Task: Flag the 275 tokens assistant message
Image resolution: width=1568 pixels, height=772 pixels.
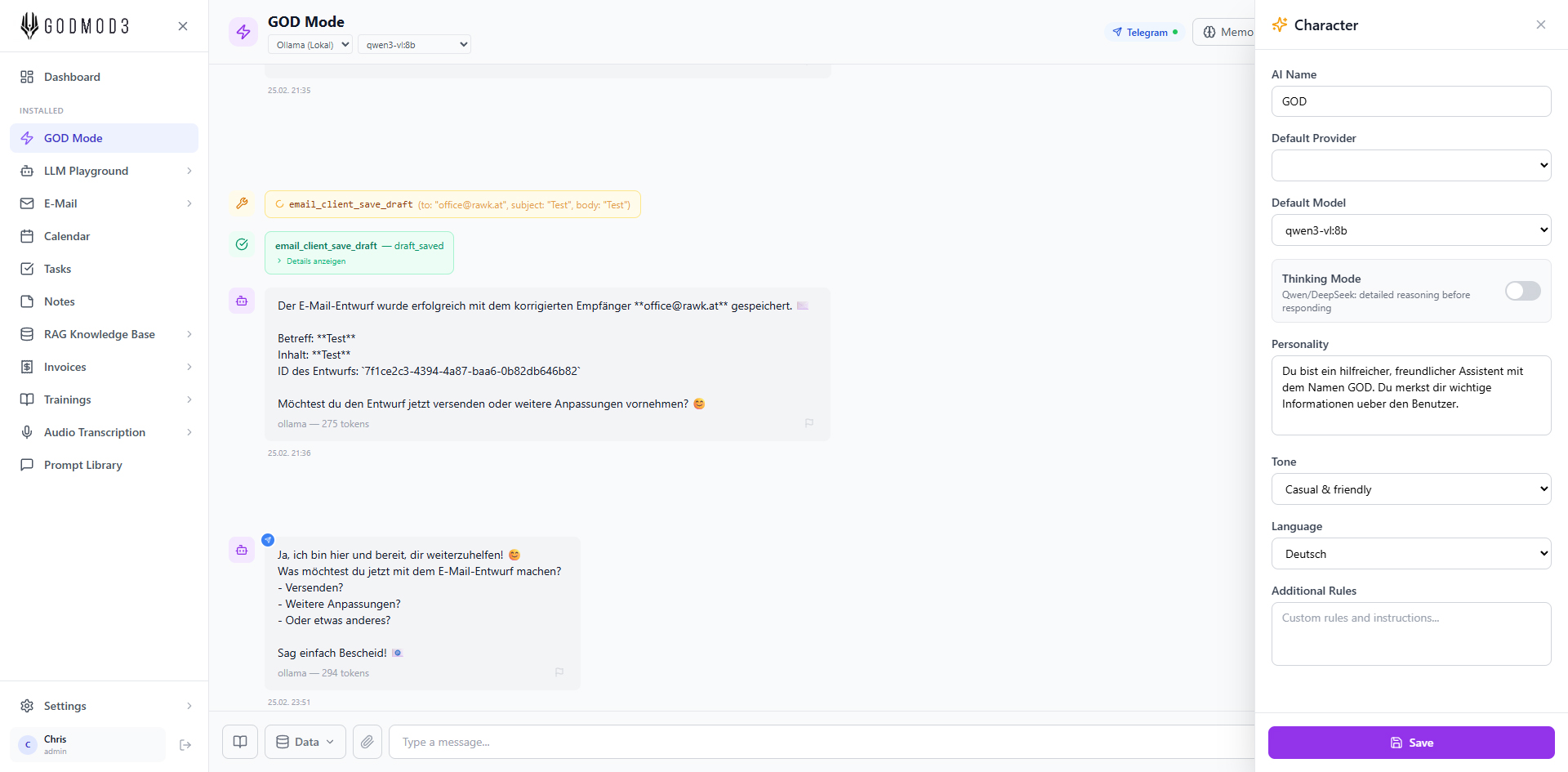Action: pyautogui.click(x=809, y=423)
